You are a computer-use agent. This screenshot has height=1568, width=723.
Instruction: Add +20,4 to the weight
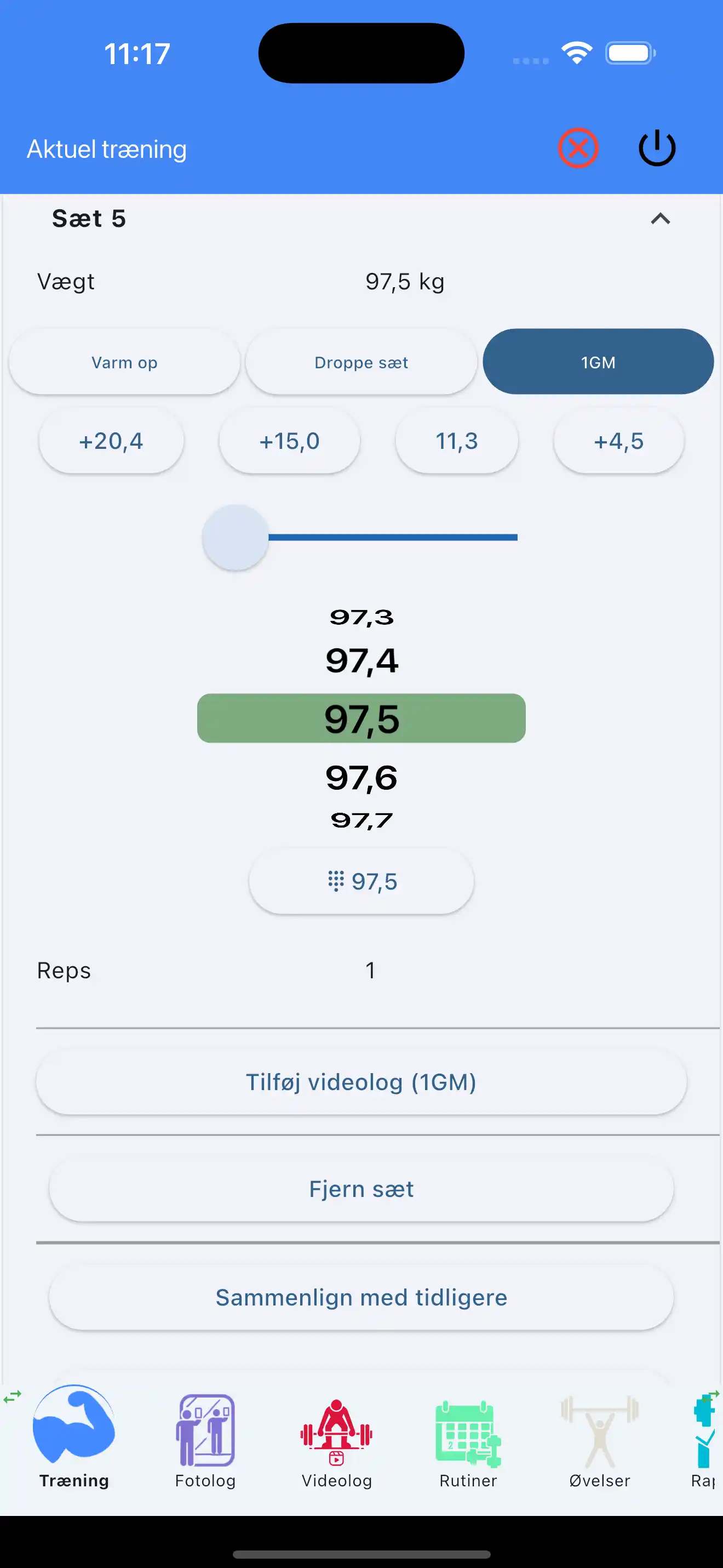(111, 441)
